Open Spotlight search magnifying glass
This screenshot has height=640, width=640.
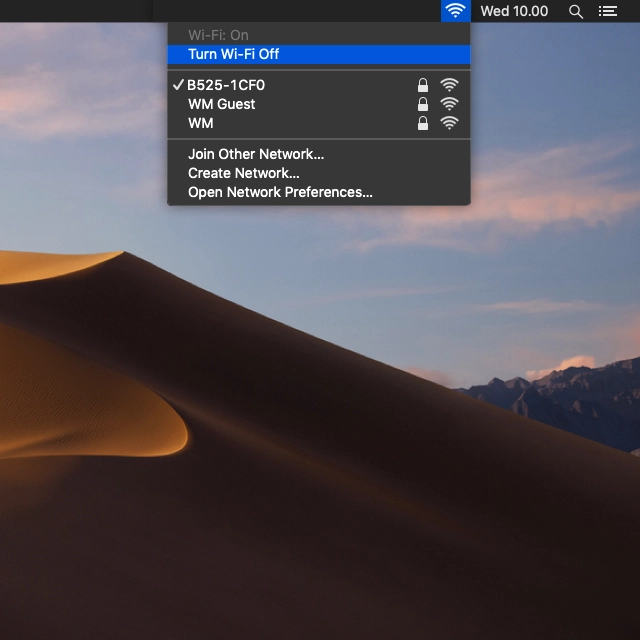click(x=575, y=11)
